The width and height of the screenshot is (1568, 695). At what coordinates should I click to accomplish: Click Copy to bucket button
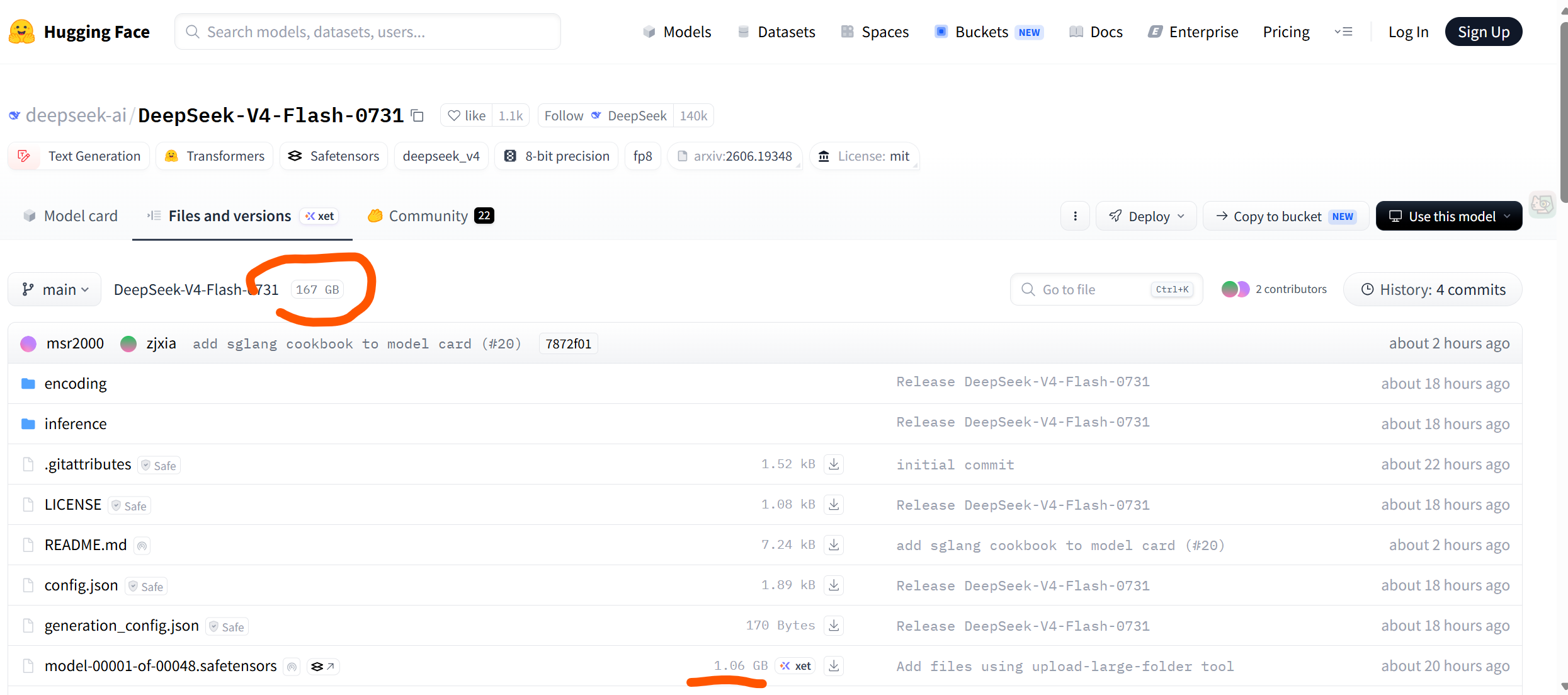(1286, 216)
